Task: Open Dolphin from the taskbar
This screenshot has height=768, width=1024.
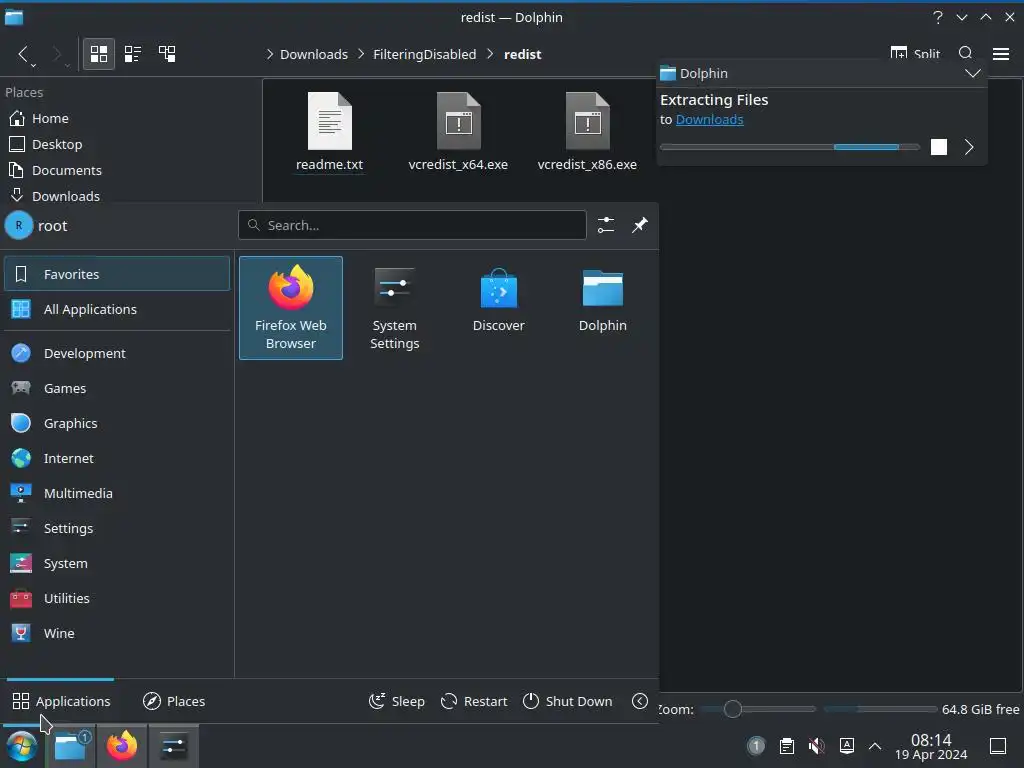Action: pos(71,746)
